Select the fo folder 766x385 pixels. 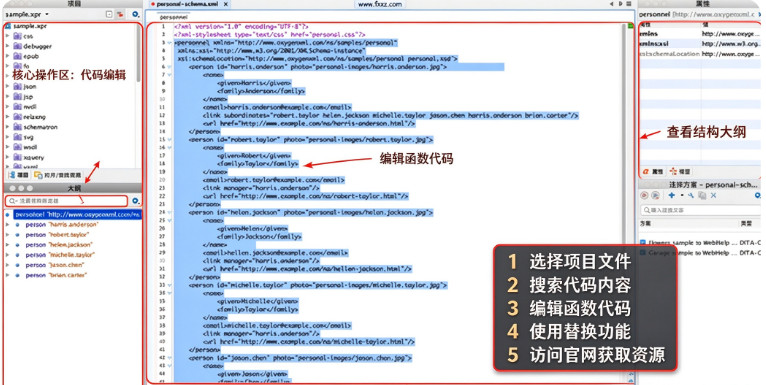tap(22, 66)
